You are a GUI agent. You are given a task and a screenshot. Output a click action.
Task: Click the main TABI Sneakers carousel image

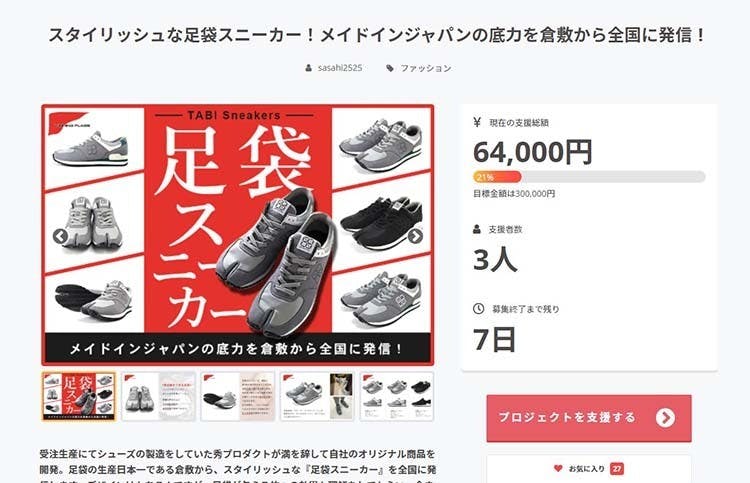[238, 235]
